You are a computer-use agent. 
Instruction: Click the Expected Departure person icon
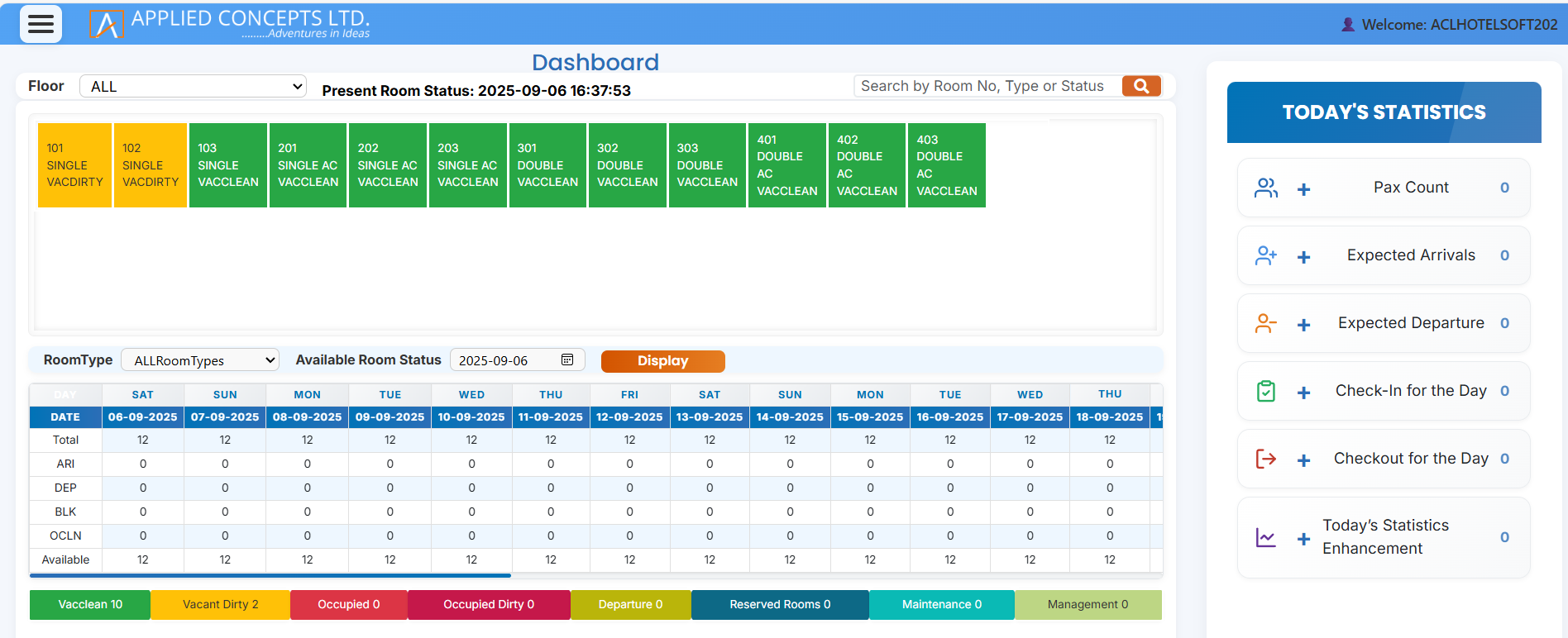[x=1265, y=323]
